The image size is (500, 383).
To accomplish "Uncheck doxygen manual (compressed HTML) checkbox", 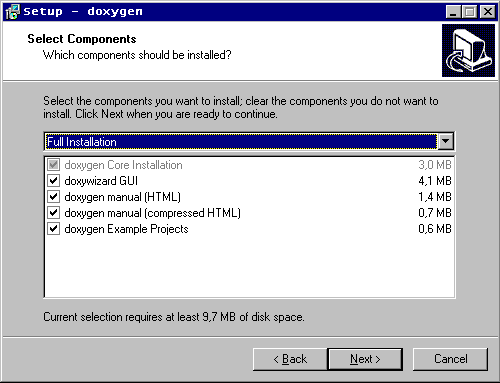I will [x=53, y=213].
